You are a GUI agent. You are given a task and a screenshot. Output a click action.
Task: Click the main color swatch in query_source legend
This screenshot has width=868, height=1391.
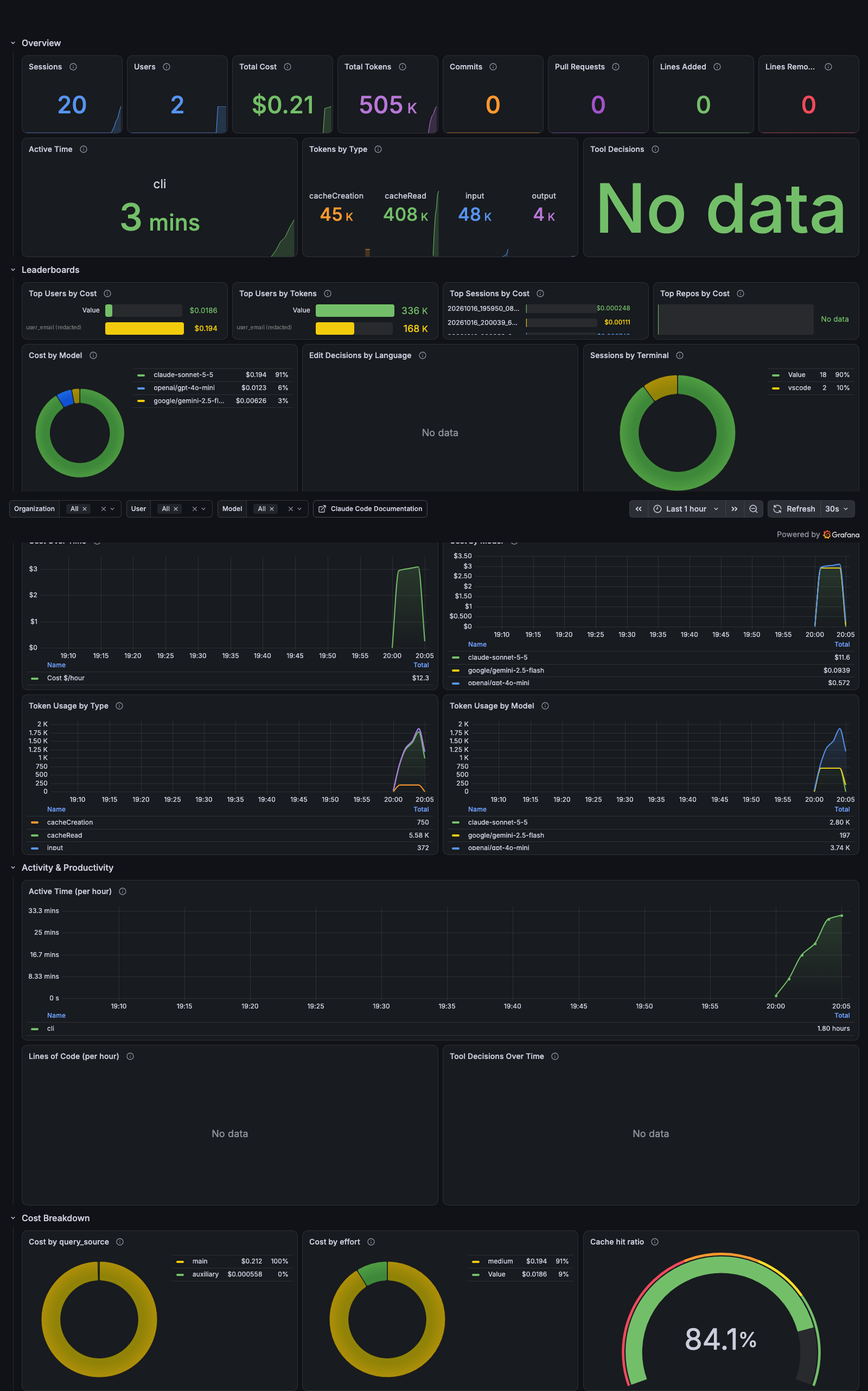click(180, 1261)
